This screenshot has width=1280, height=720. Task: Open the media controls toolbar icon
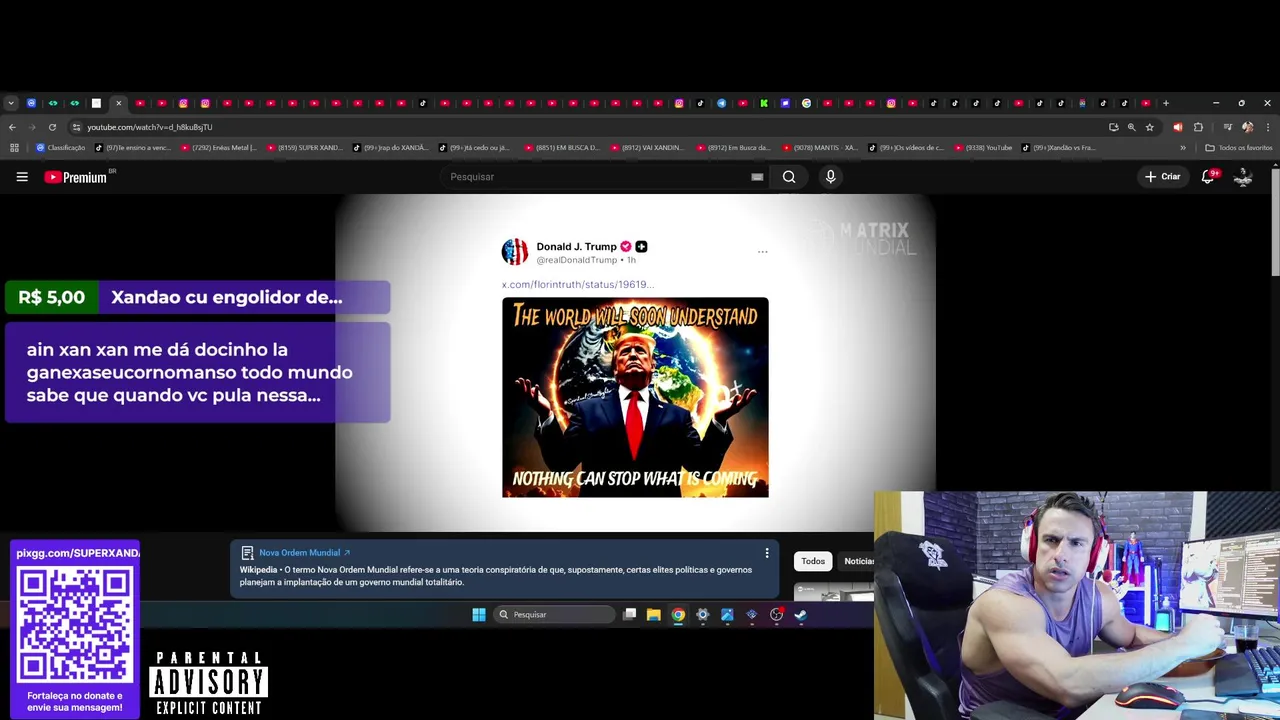click(x=1228, y=127)
